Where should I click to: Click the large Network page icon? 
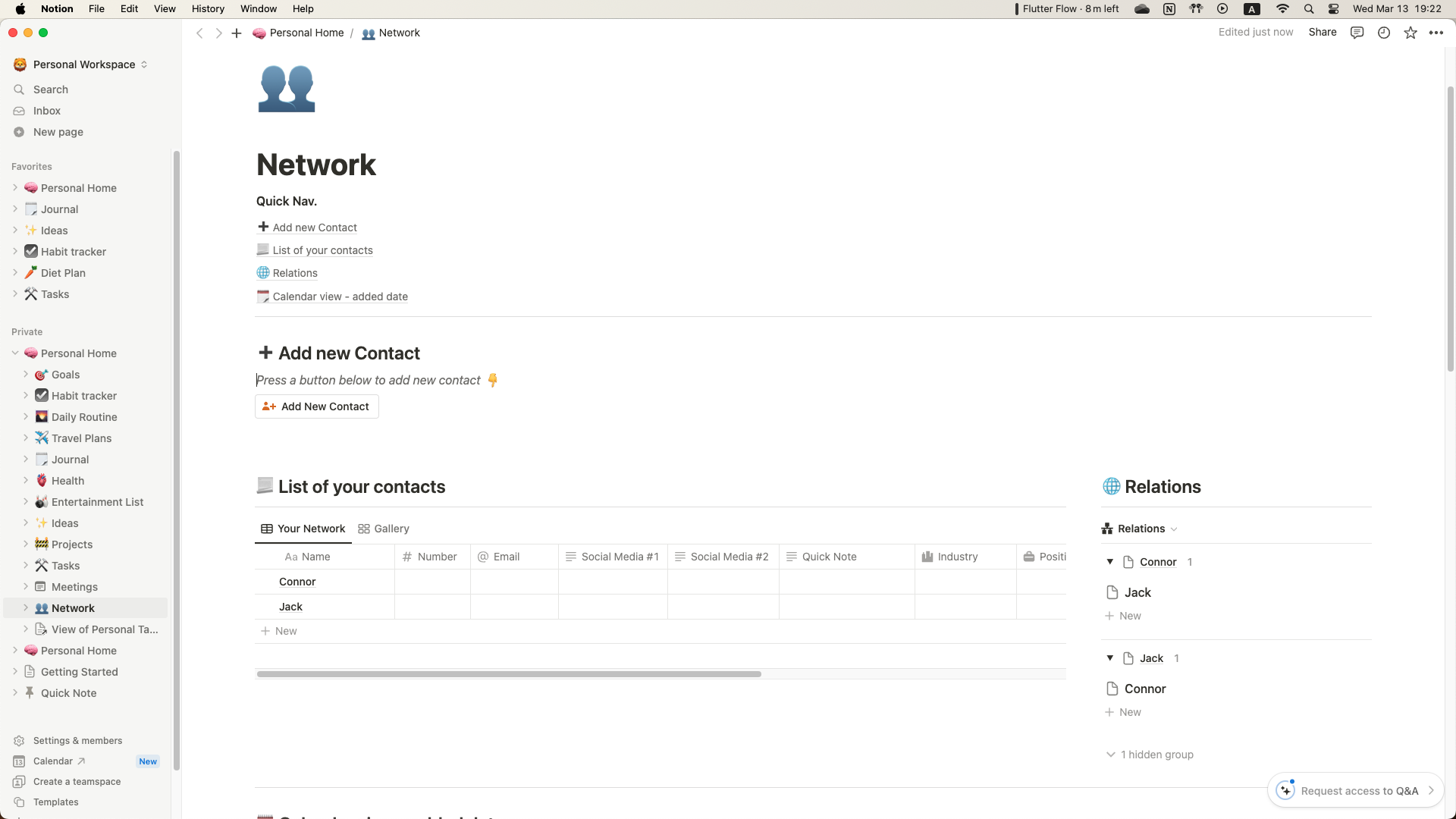tap(286, 89)
